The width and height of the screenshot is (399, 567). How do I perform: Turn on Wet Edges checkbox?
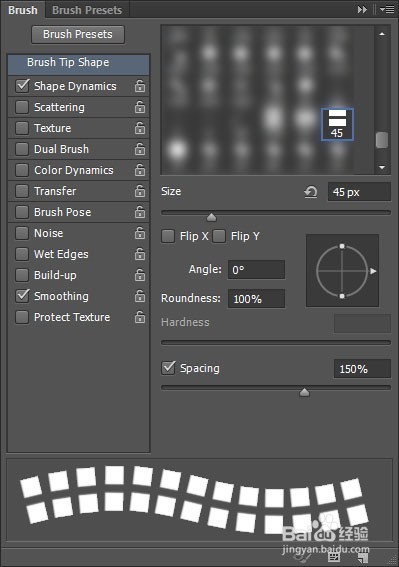[x=22, y=254]
